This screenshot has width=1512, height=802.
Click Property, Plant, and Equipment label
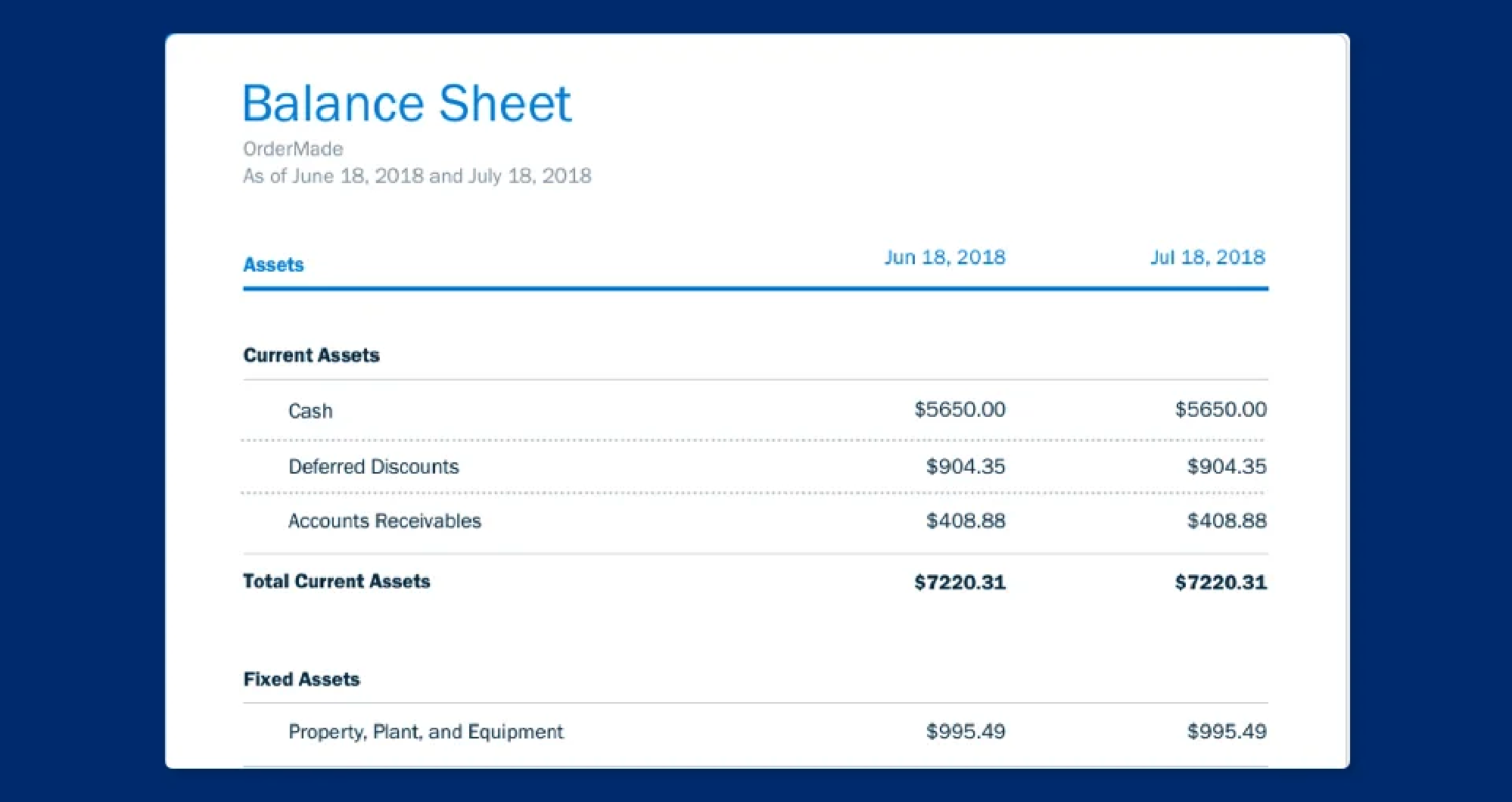pos(425,732)
